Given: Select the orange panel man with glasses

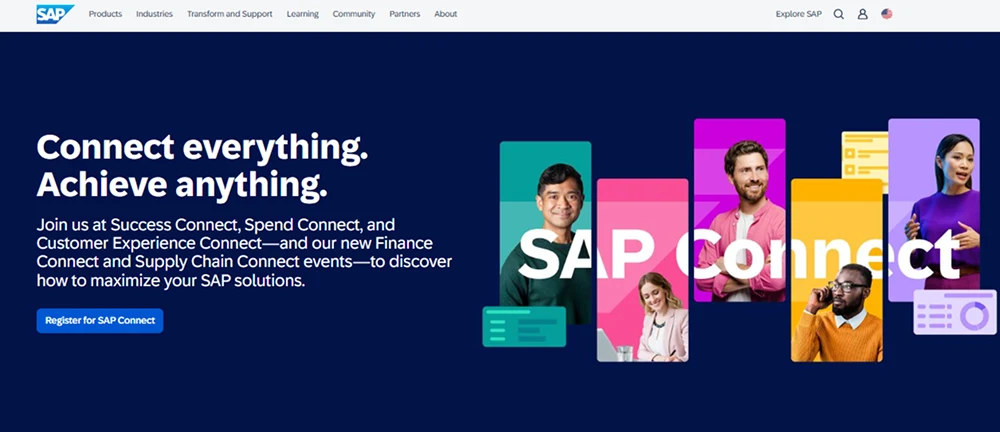Looking at the screenshot, I should click(x=838, y=310).
